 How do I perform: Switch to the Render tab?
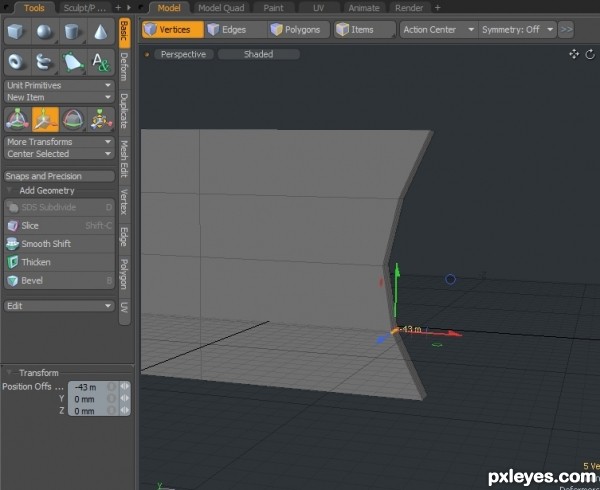[x=409, y=8]
